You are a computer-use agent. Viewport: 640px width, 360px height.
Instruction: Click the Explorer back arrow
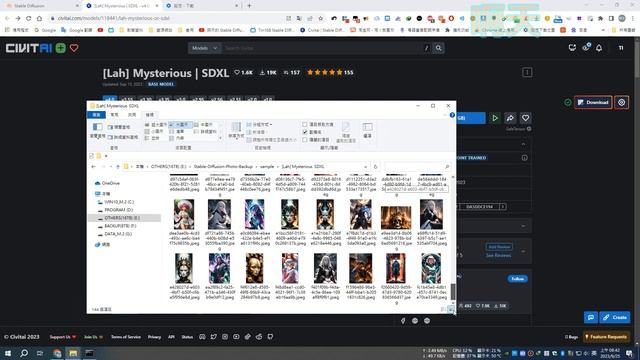93,167
